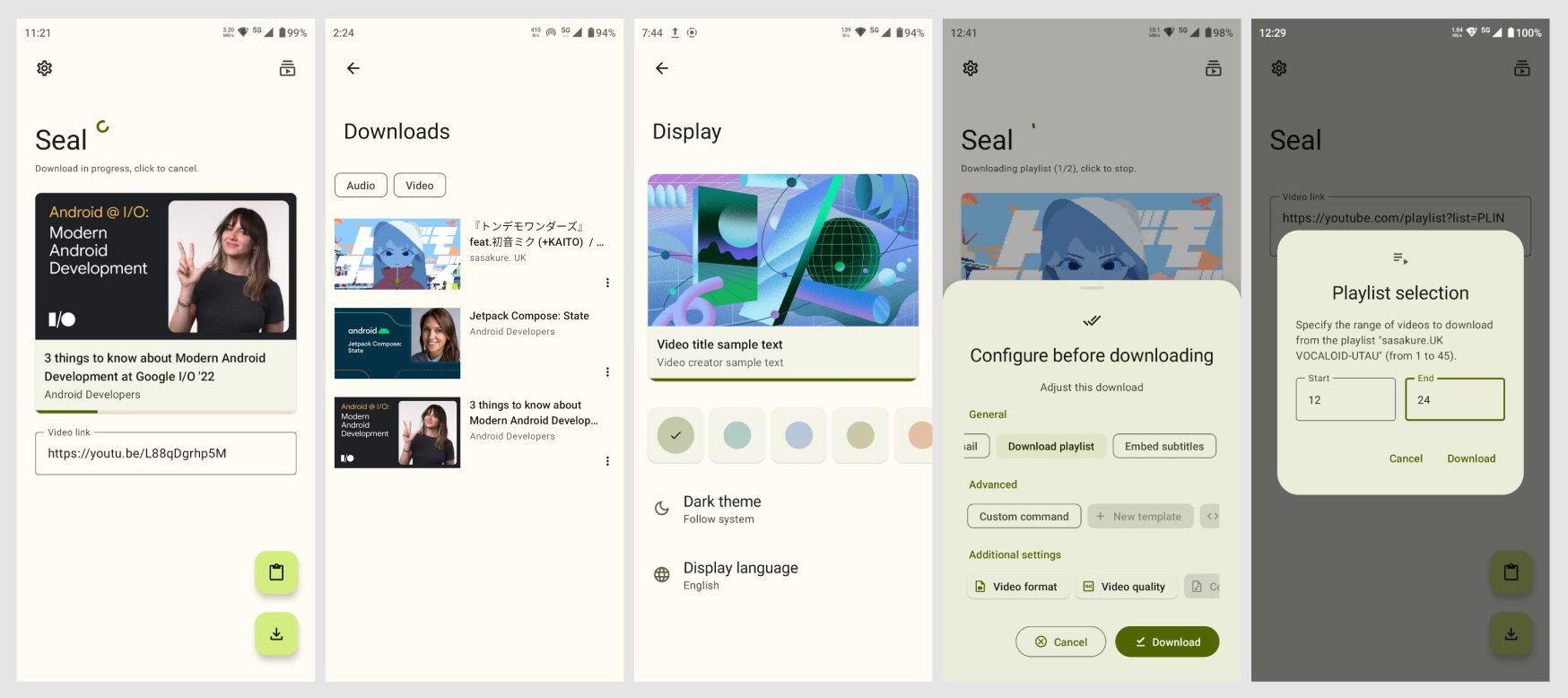This screenshot has height=698, width=1568.
Task: Go back from the Downloads screen
Action: pyautogui.click(x=353, y=68)
